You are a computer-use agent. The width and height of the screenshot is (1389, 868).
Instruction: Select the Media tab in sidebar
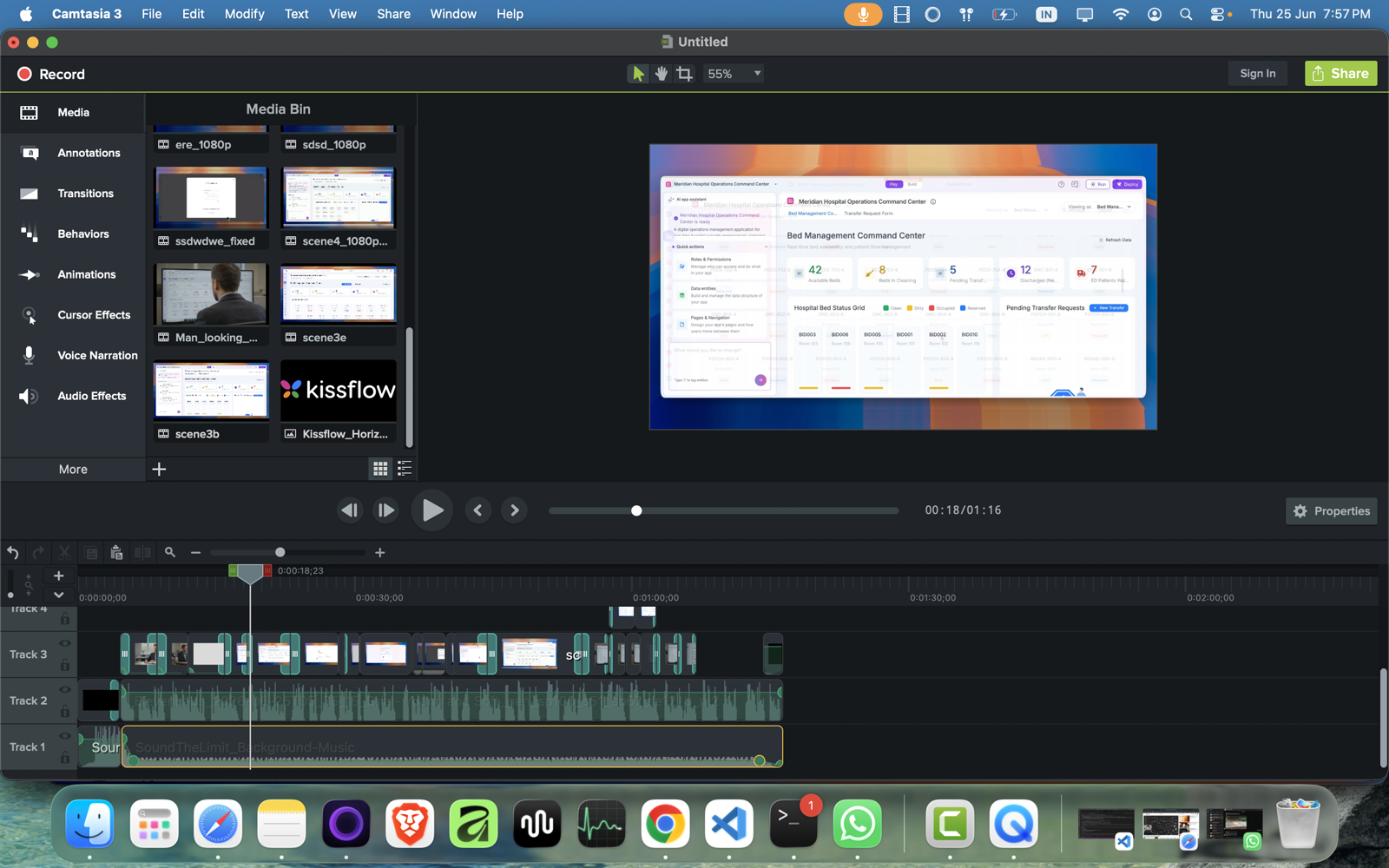coord(72,113)
